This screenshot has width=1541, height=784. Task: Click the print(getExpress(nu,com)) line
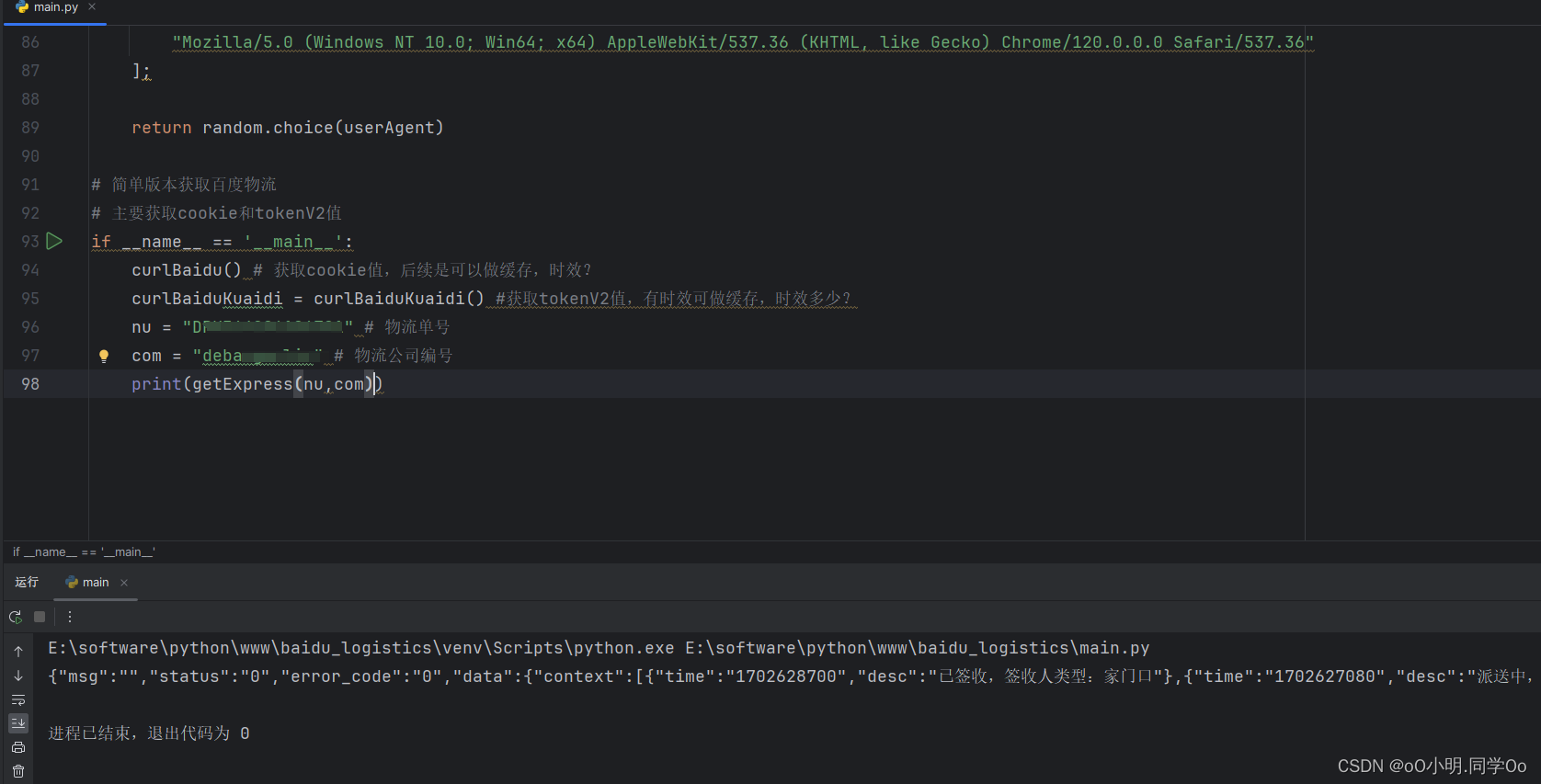pyautogui.click(x=257, y=384)
